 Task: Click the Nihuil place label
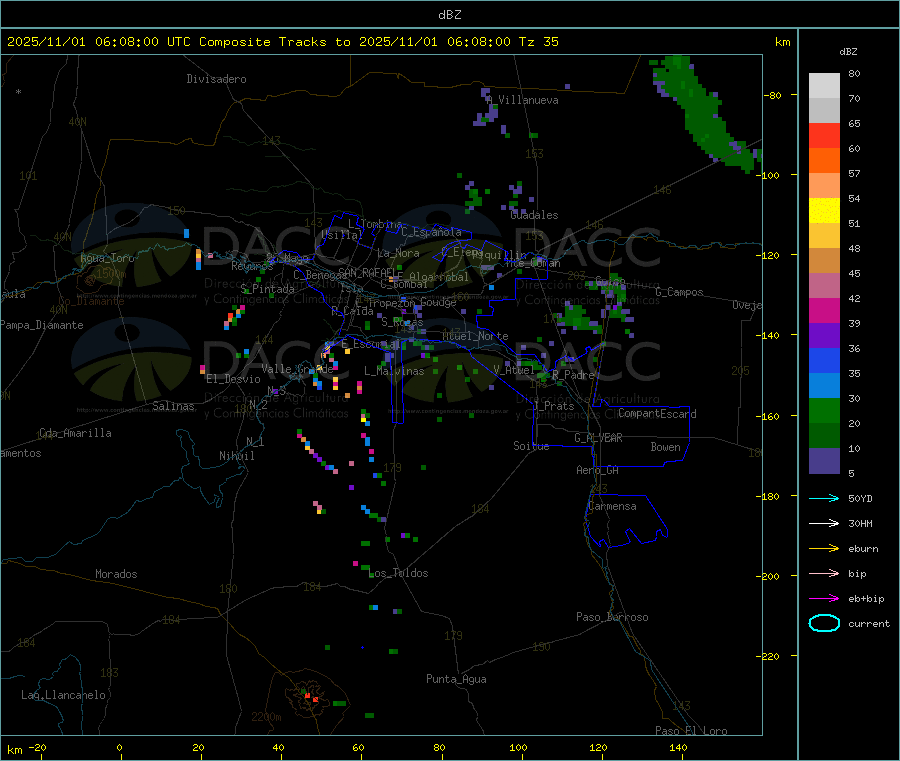(x=237, y=456)
